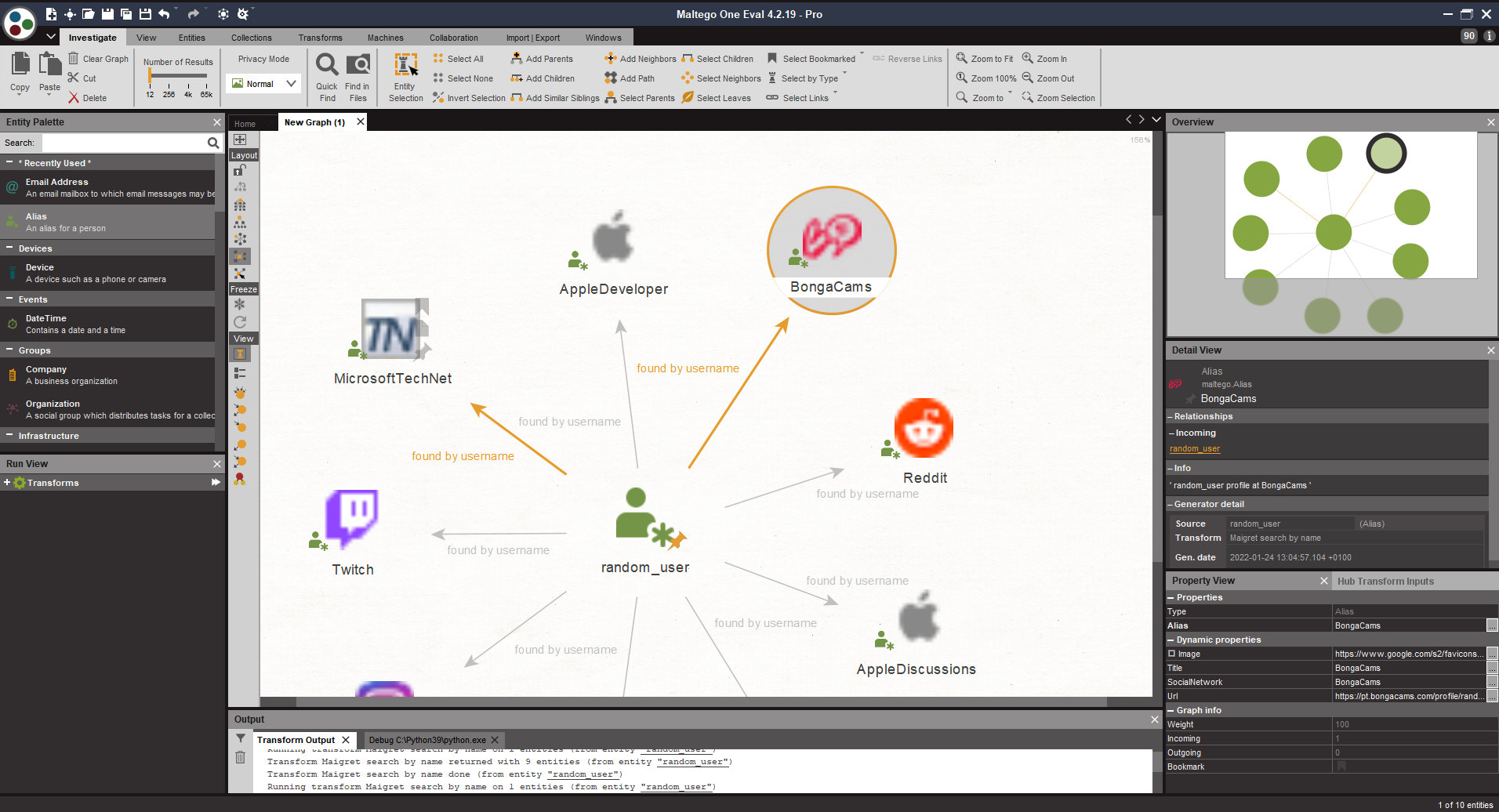
Task: Open the View ribbon tab
Action: pyautogui.click(x=146, y=38)
